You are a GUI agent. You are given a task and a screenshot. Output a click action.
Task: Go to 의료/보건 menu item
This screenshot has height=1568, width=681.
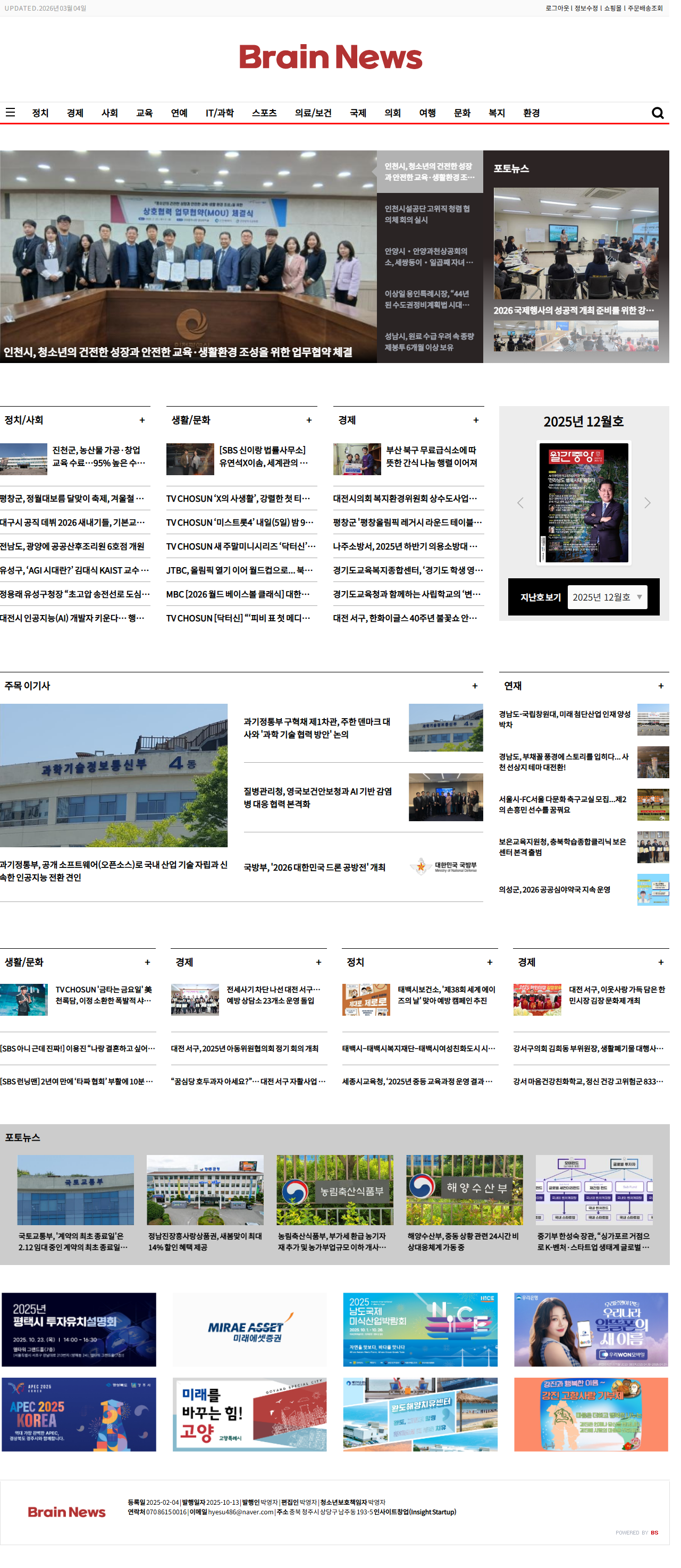pyautogui.click(x=318, y=114)
